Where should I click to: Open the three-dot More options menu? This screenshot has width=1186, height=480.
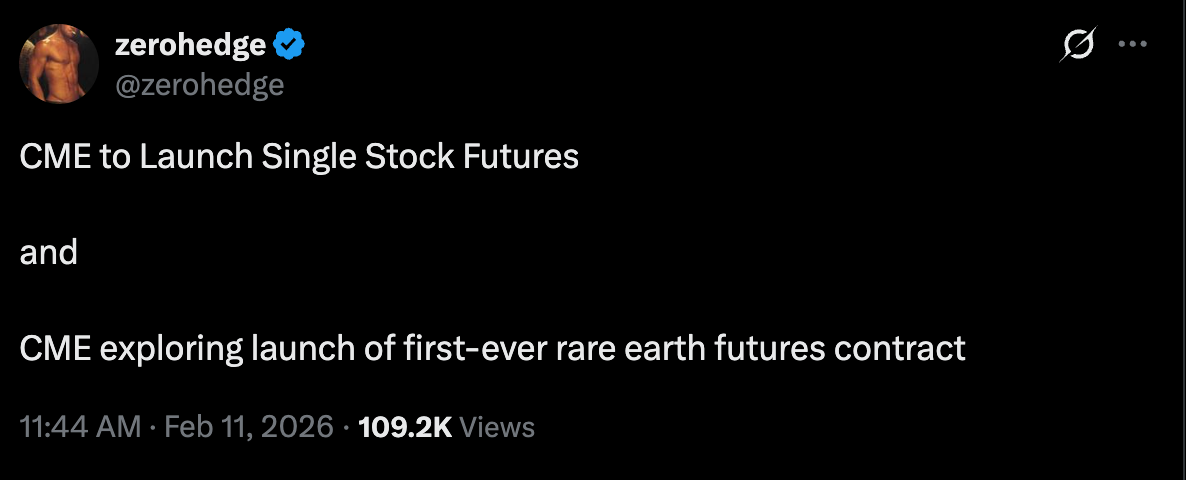(1132, 45)
